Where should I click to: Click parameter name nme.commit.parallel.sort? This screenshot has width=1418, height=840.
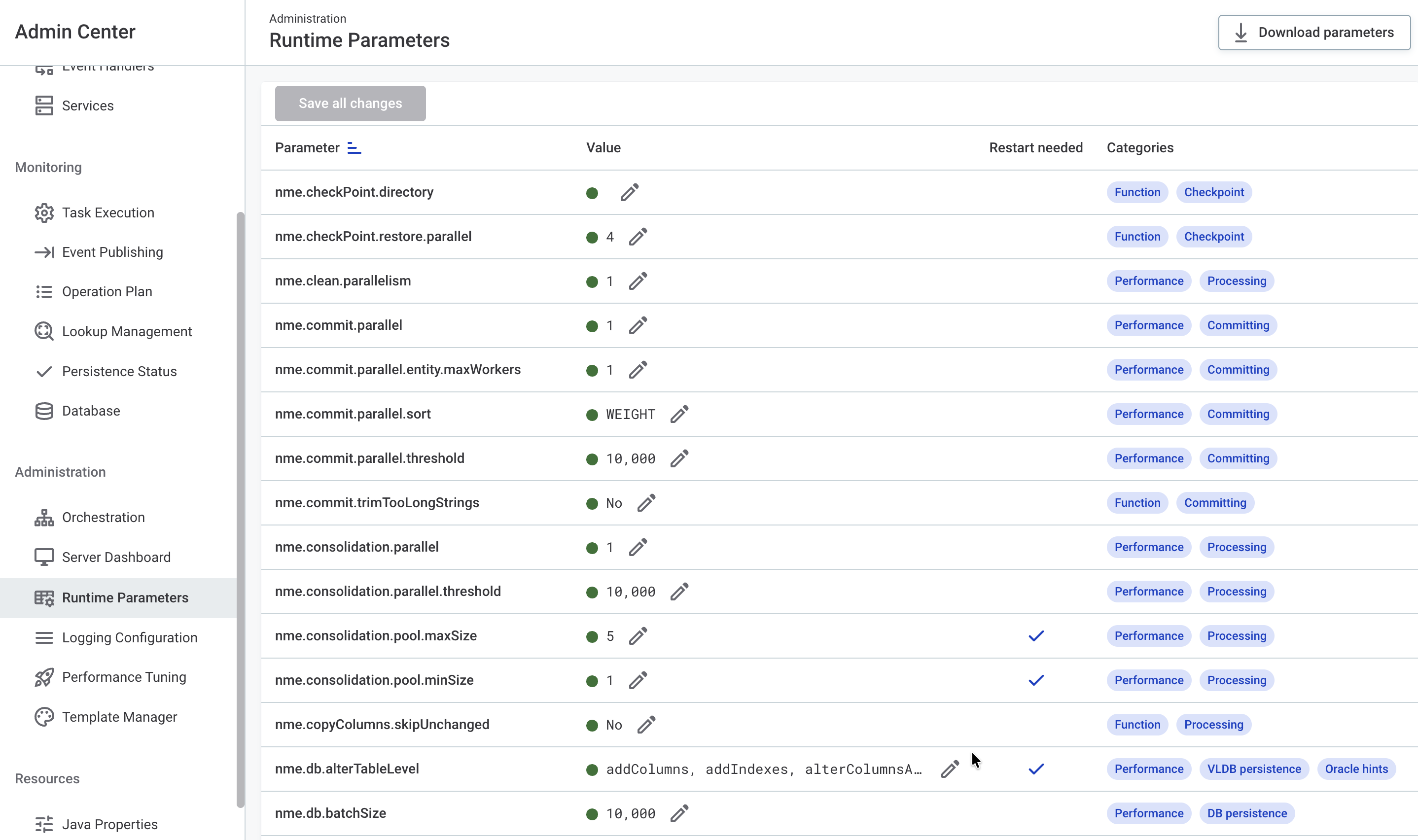point(353,415)
